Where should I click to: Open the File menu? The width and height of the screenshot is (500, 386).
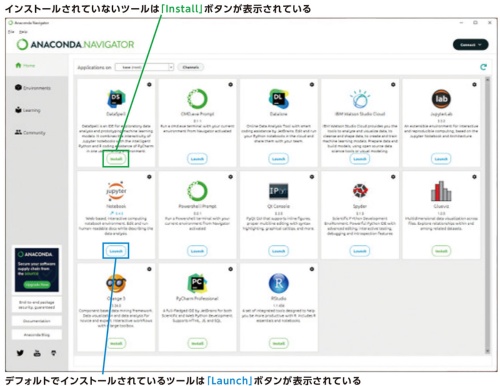11,32
